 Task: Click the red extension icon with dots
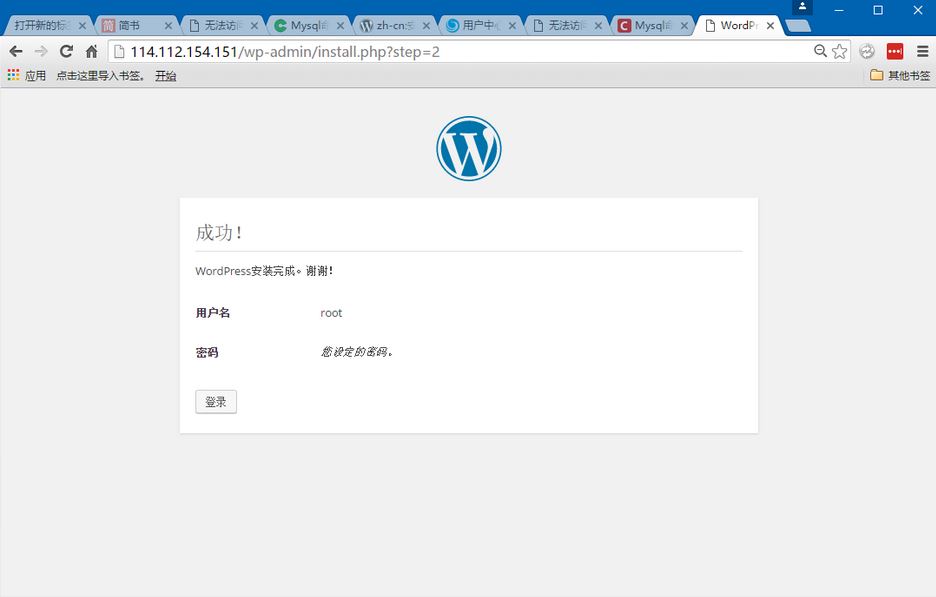895,51
